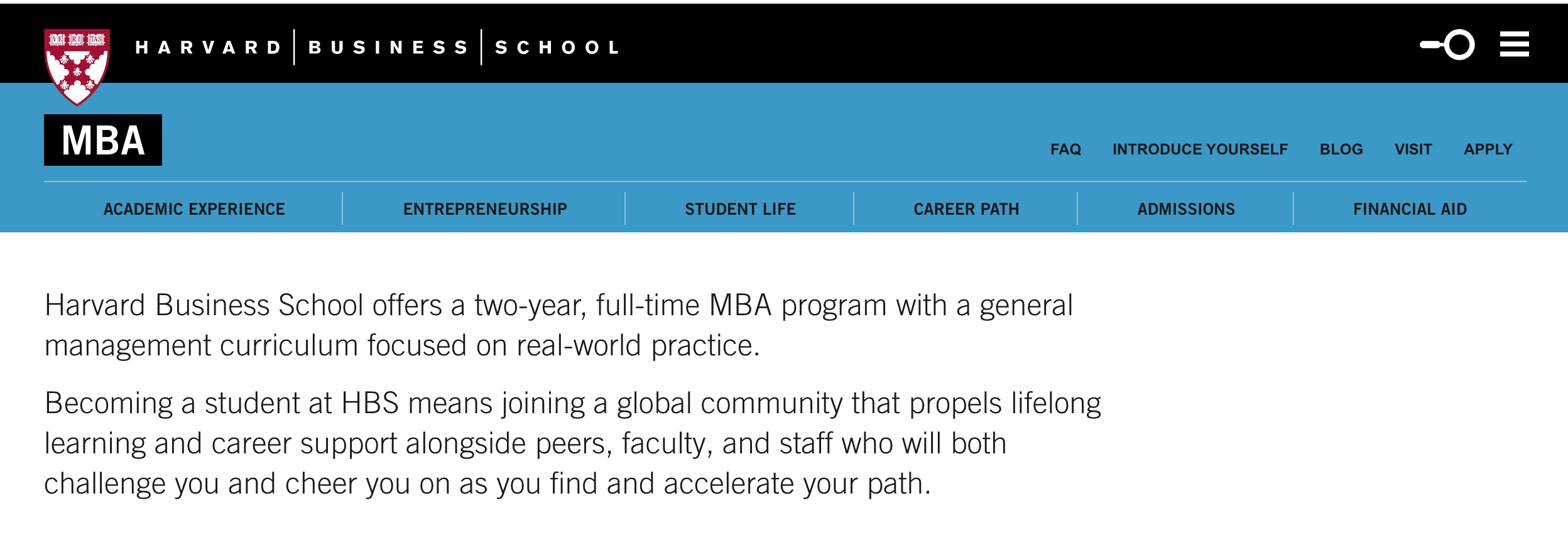Select the Introduce Yourself link
Screen dimensions: 1568x540
1200,149
